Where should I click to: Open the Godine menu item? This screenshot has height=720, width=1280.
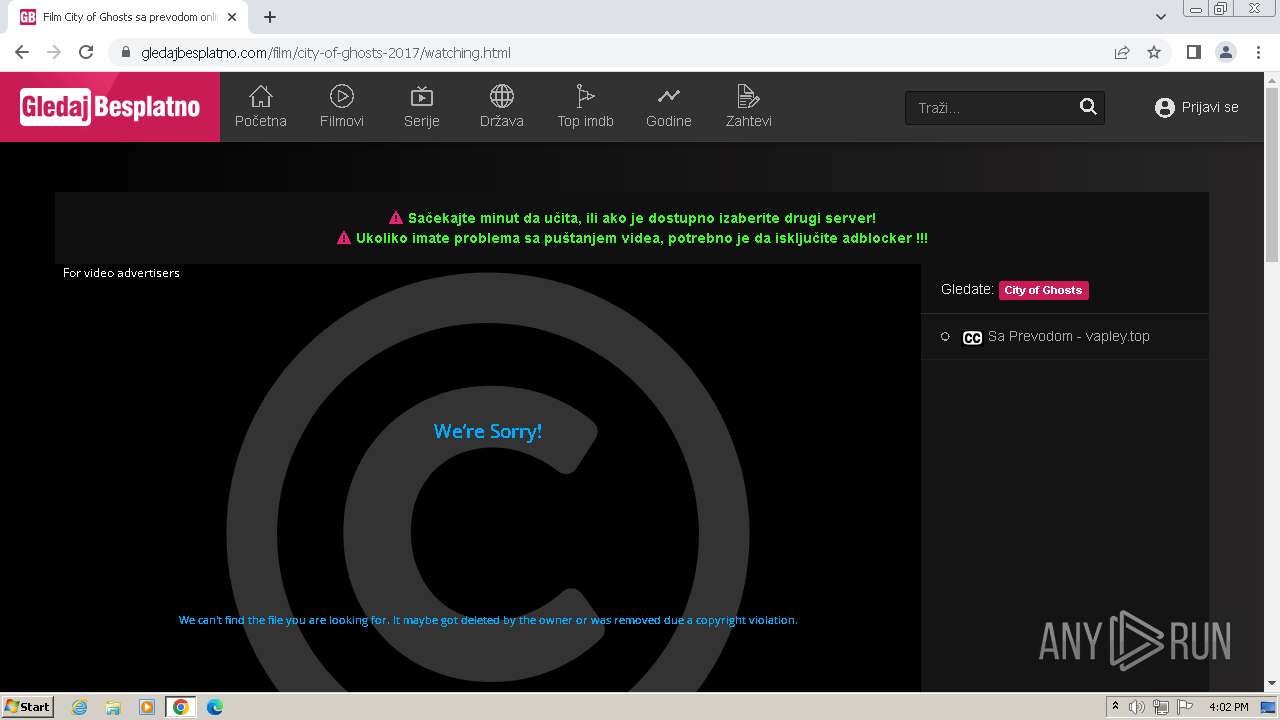point(669,107)
